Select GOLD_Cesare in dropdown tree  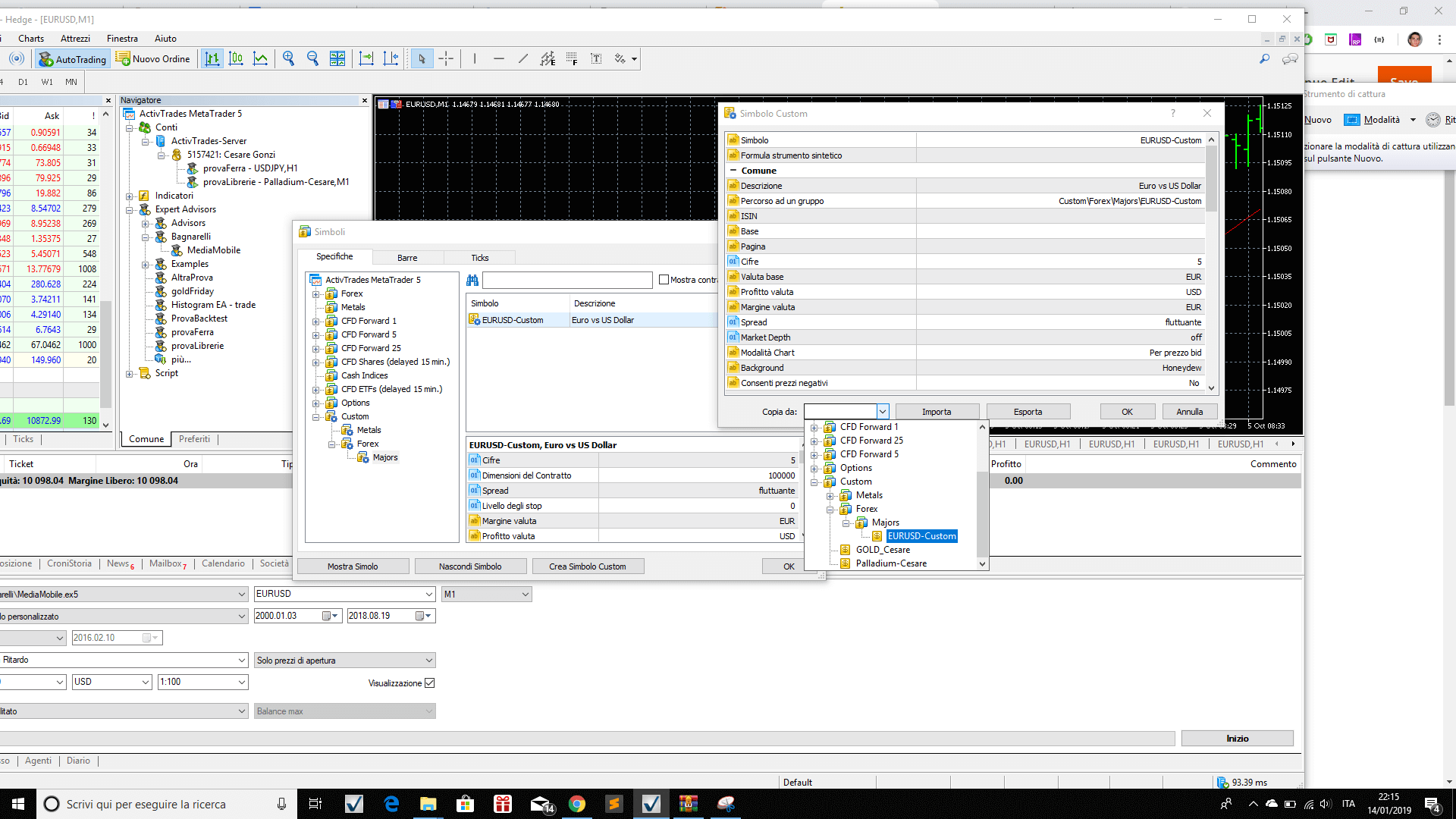883,550
